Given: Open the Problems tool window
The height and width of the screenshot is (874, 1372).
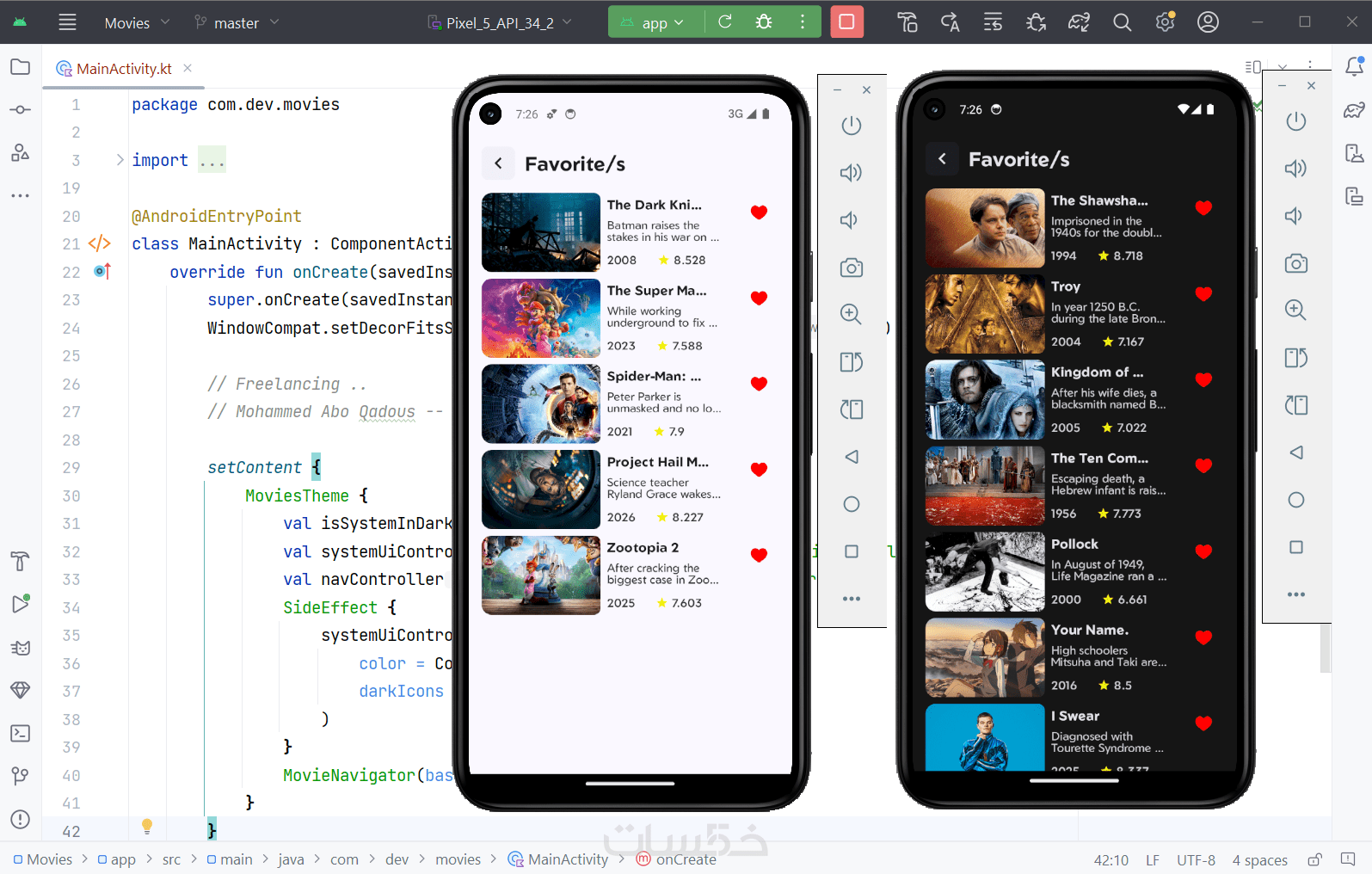Looking at the screenshot, I should tap(21, 819).
